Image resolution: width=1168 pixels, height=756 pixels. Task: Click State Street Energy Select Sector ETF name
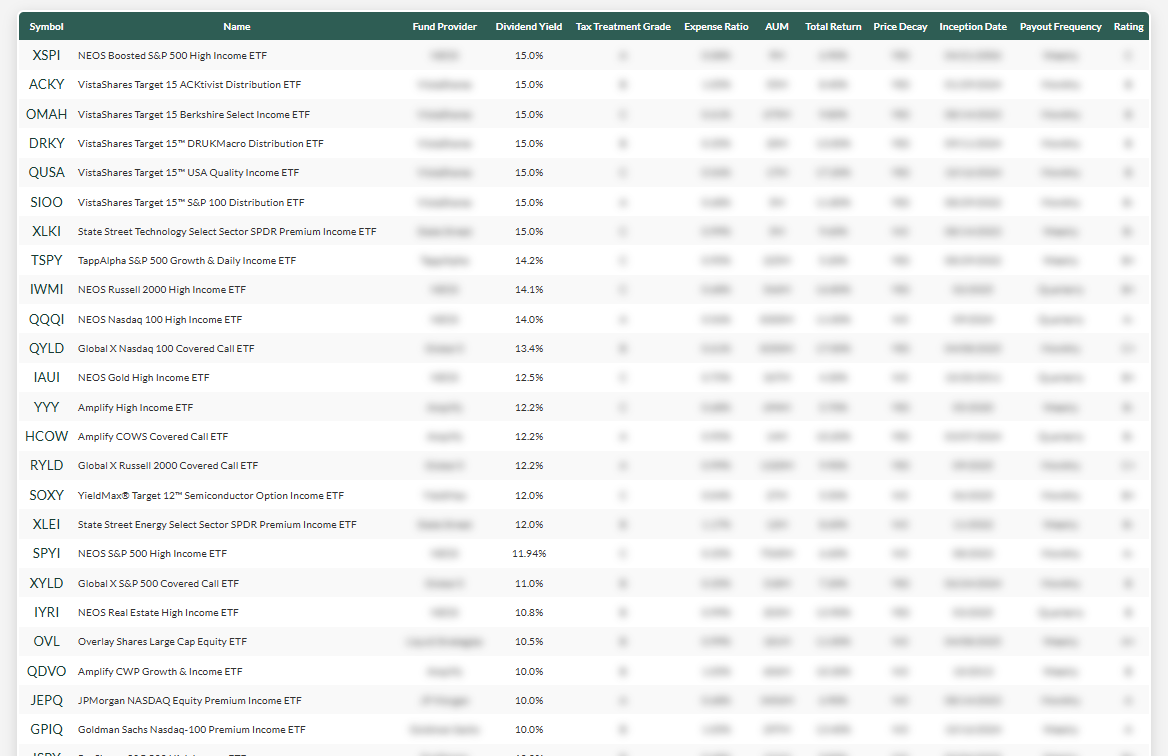[217, 524]
